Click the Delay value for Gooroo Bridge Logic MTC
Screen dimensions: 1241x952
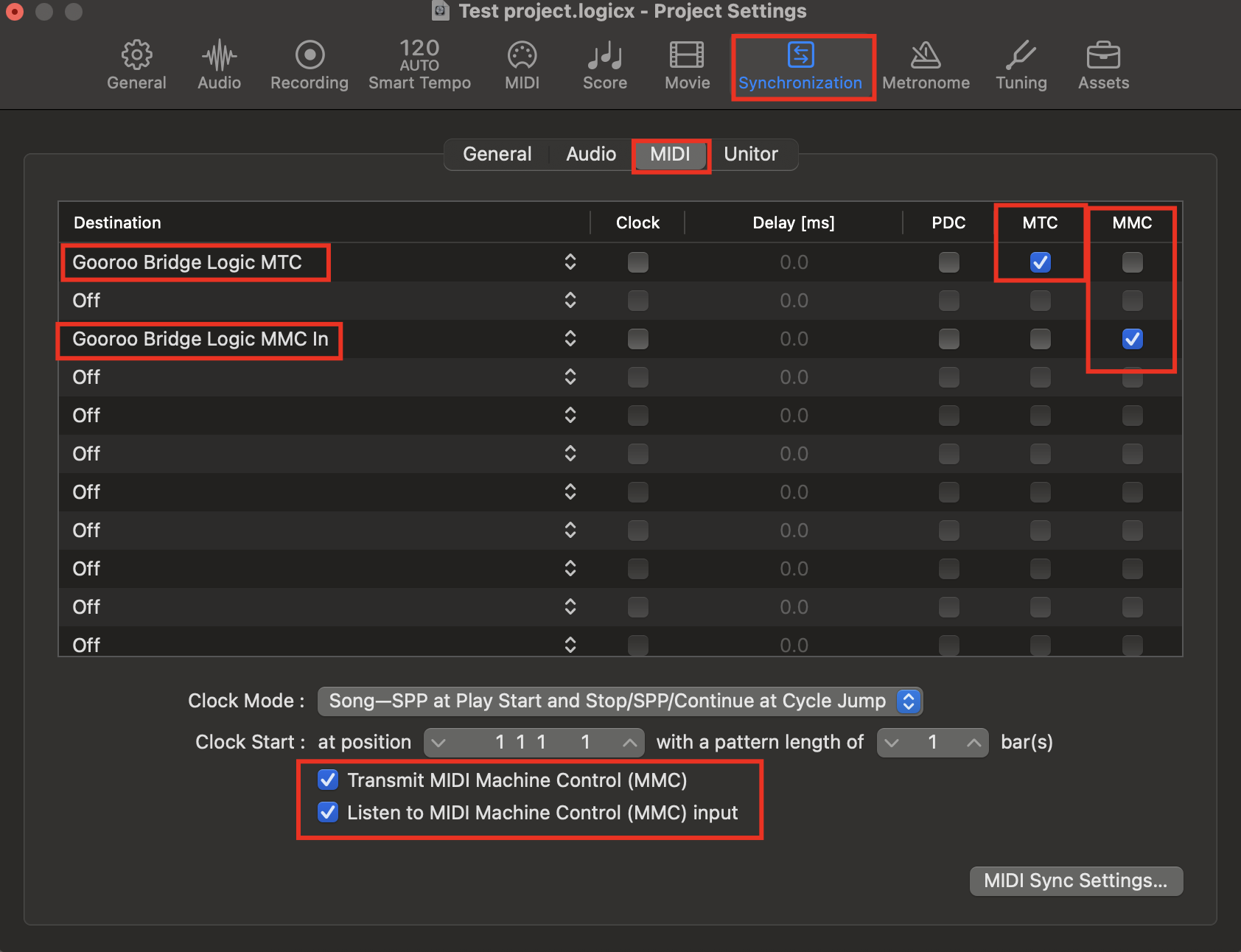tap(794, 262)
